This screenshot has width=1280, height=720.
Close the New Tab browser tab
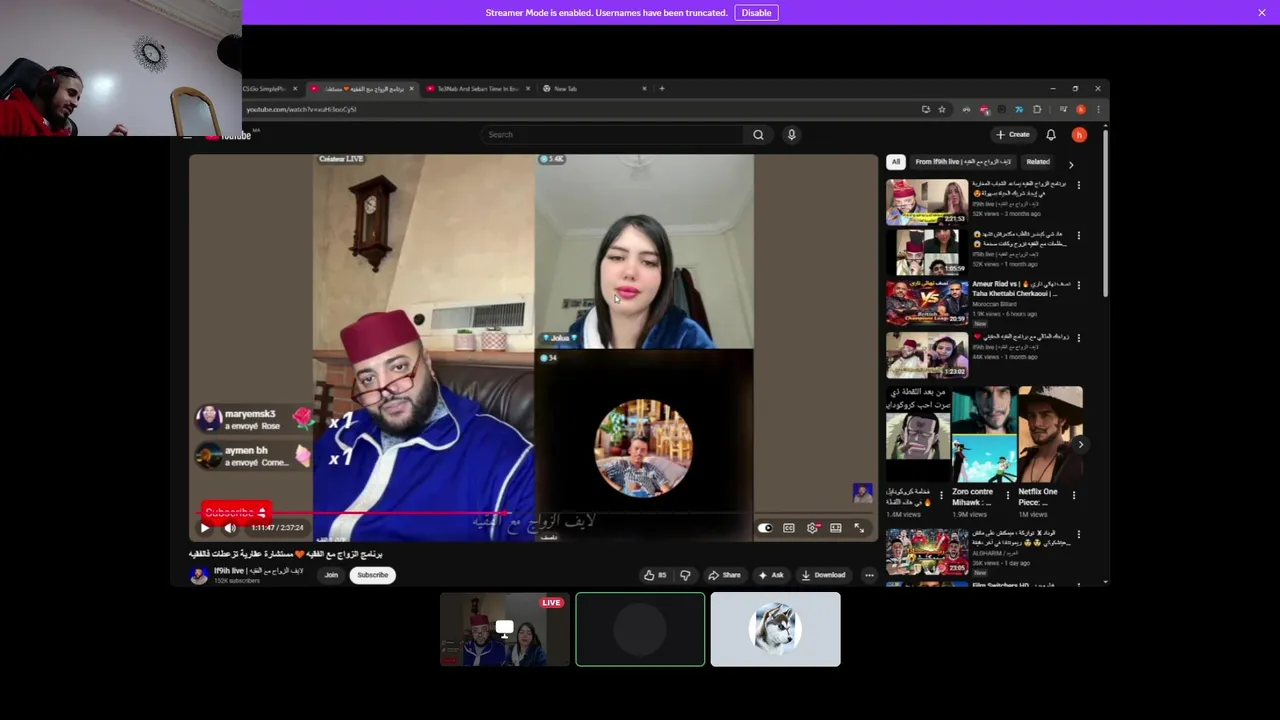click(644, 88)
